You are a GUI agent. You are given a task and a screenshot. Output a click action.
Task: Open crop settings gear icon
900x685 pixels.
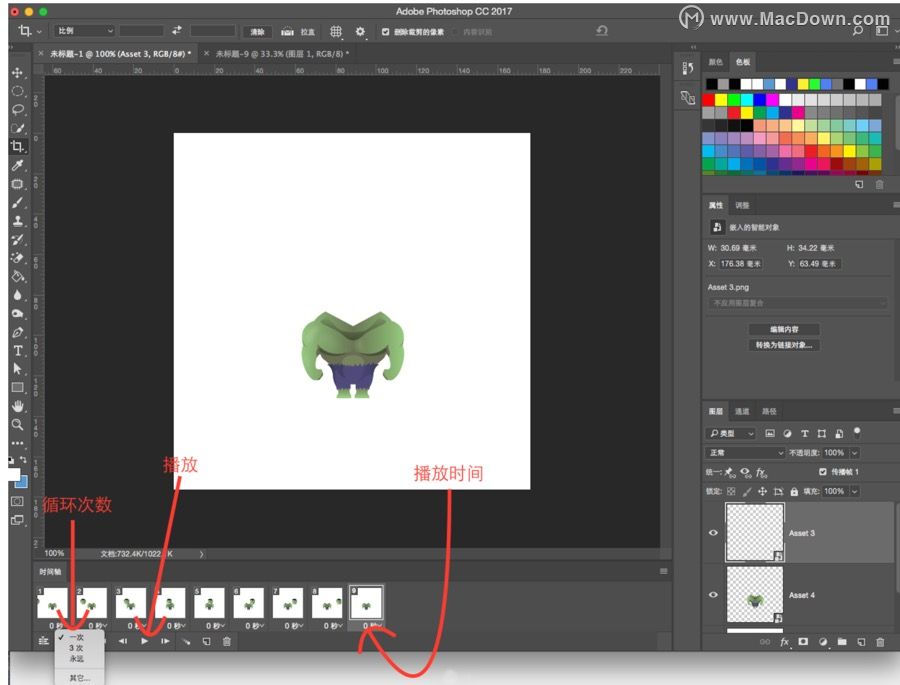[360, 32]
